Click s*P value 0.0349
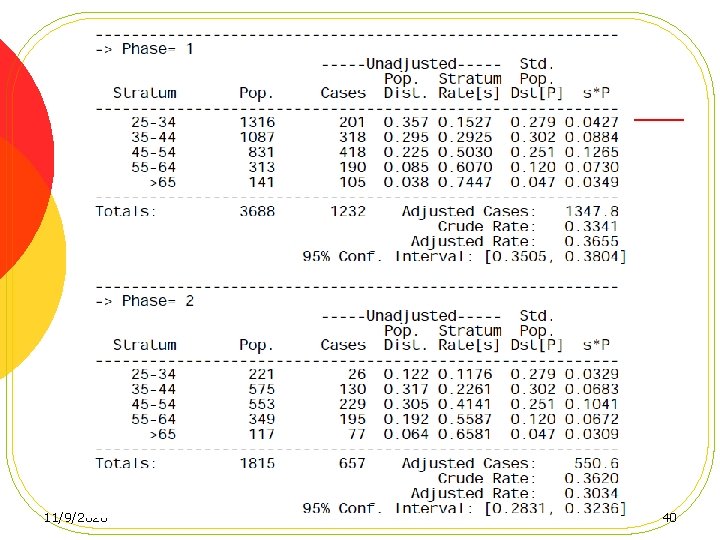Image resolution: width=720 pixels, height=540 pixels. coord(592,182)
